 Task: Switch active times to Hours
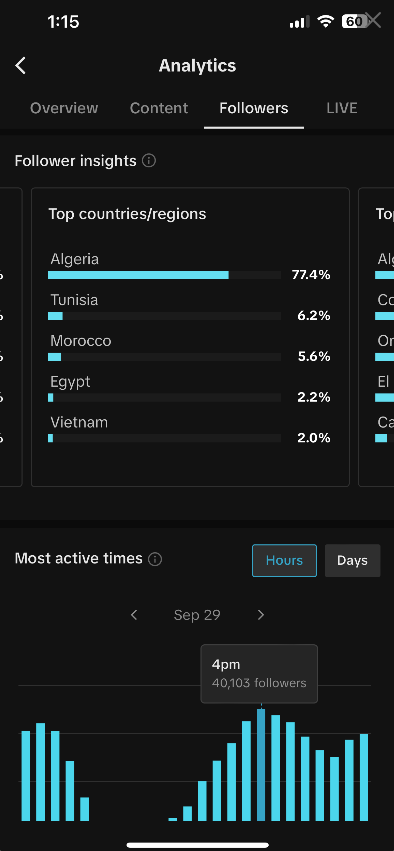(x=284, y=561)
